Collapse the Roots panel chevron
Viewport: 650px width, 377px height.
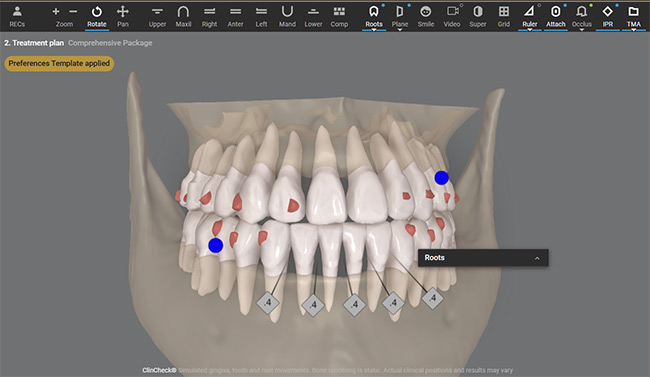tap(537, 258)
